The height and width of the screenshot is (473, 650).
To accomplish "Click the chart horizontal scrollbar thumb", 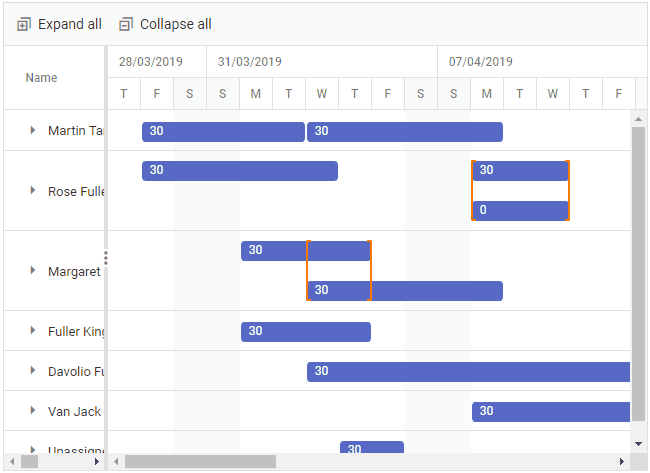I will click(200, 461).
